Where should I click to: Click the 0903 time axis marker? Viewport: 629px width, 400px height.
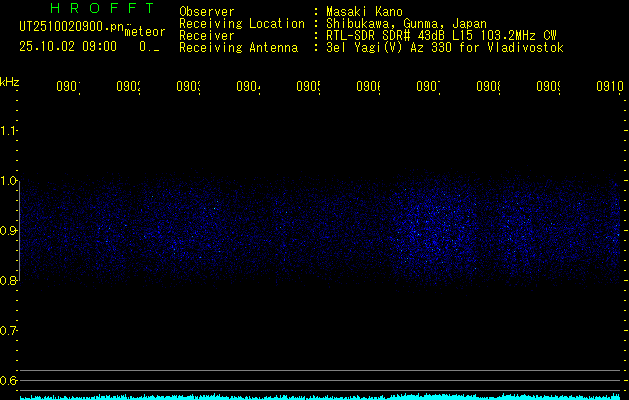(188, 87)
